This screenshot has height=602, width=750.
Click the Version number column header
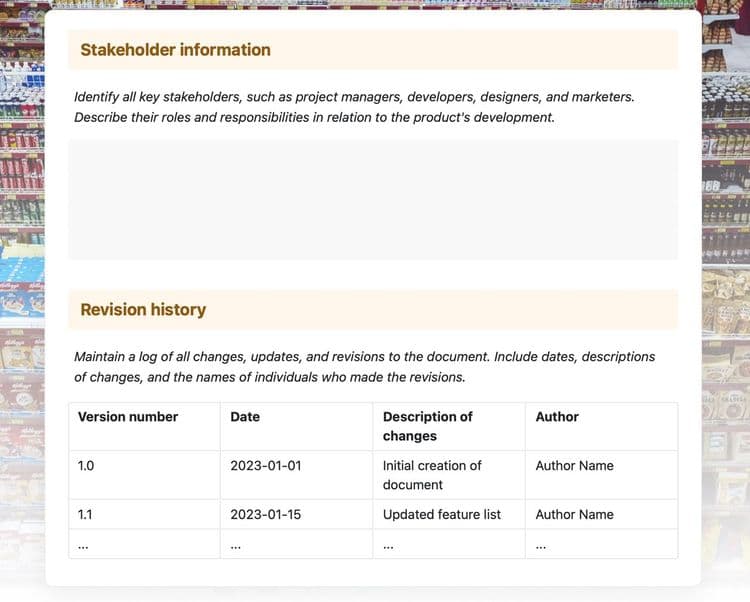pyautogui.click(x=144, y=427)
